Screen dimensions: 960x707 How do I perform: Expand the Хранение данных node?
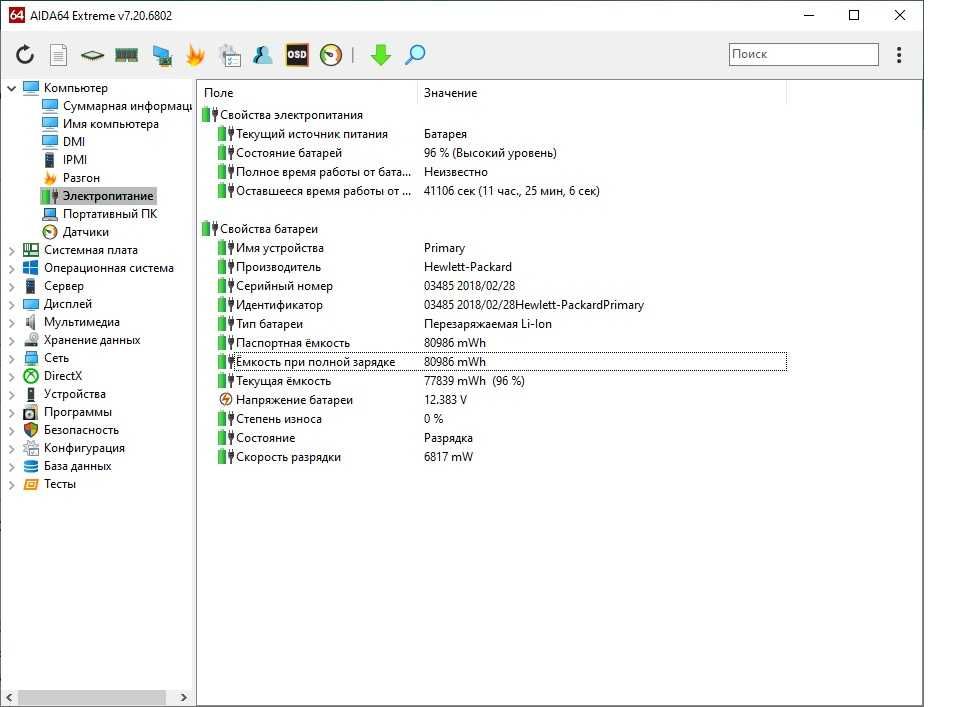tap(11, 340)
